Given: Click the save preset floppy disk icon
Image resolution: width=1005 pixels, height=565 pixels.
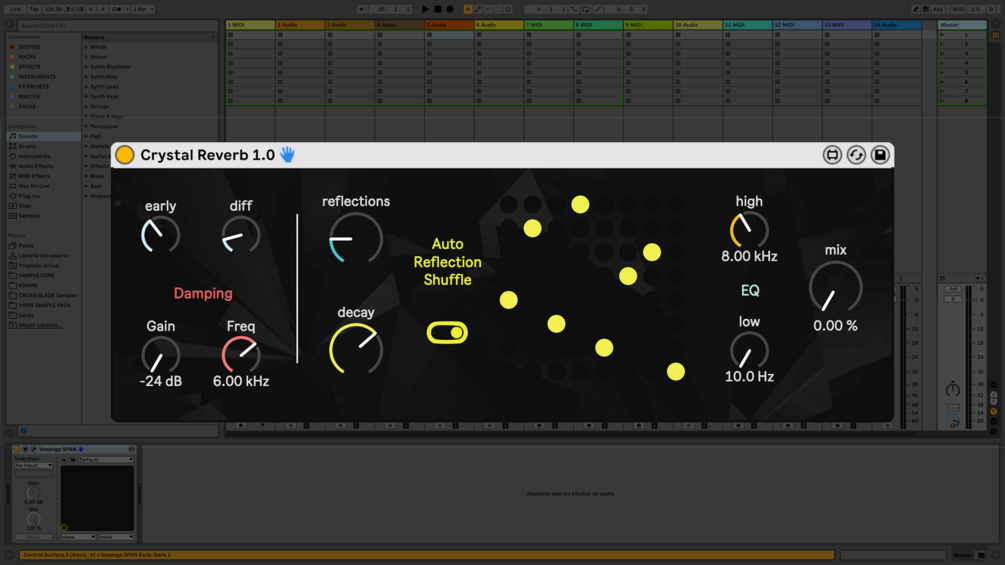Looking at the screenshot, I should pyautogui.click(x=880, y=155).
